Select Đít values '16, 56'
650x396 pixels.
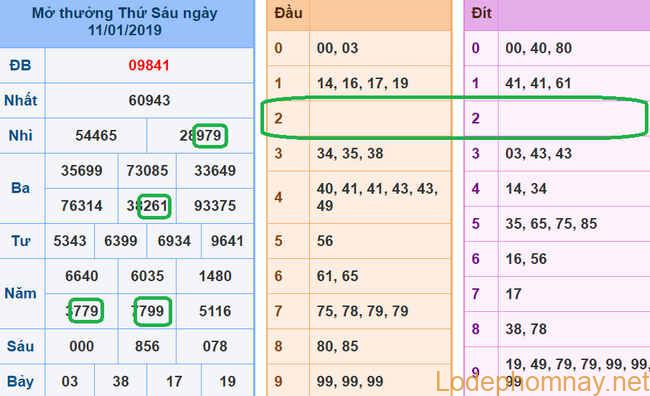point(526,259)
